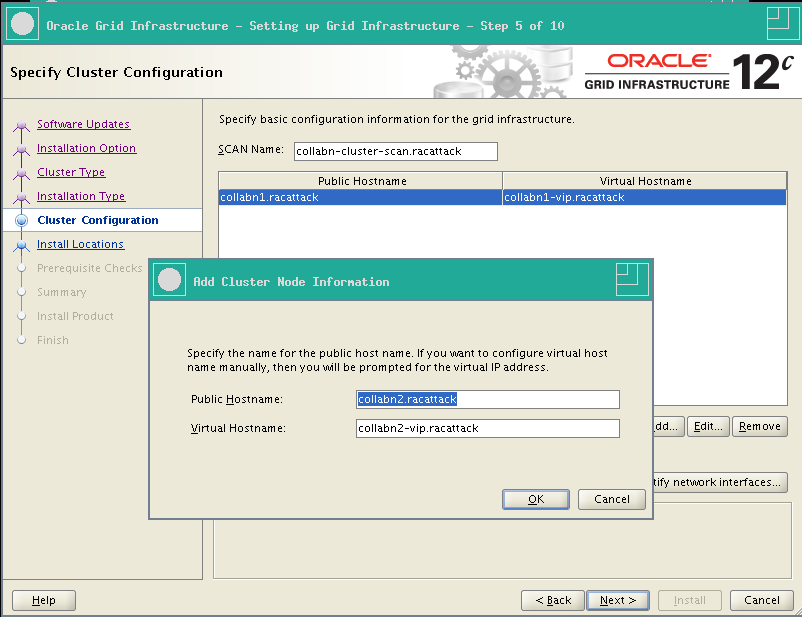Open Help for cluster configuration

coord(43,600)
